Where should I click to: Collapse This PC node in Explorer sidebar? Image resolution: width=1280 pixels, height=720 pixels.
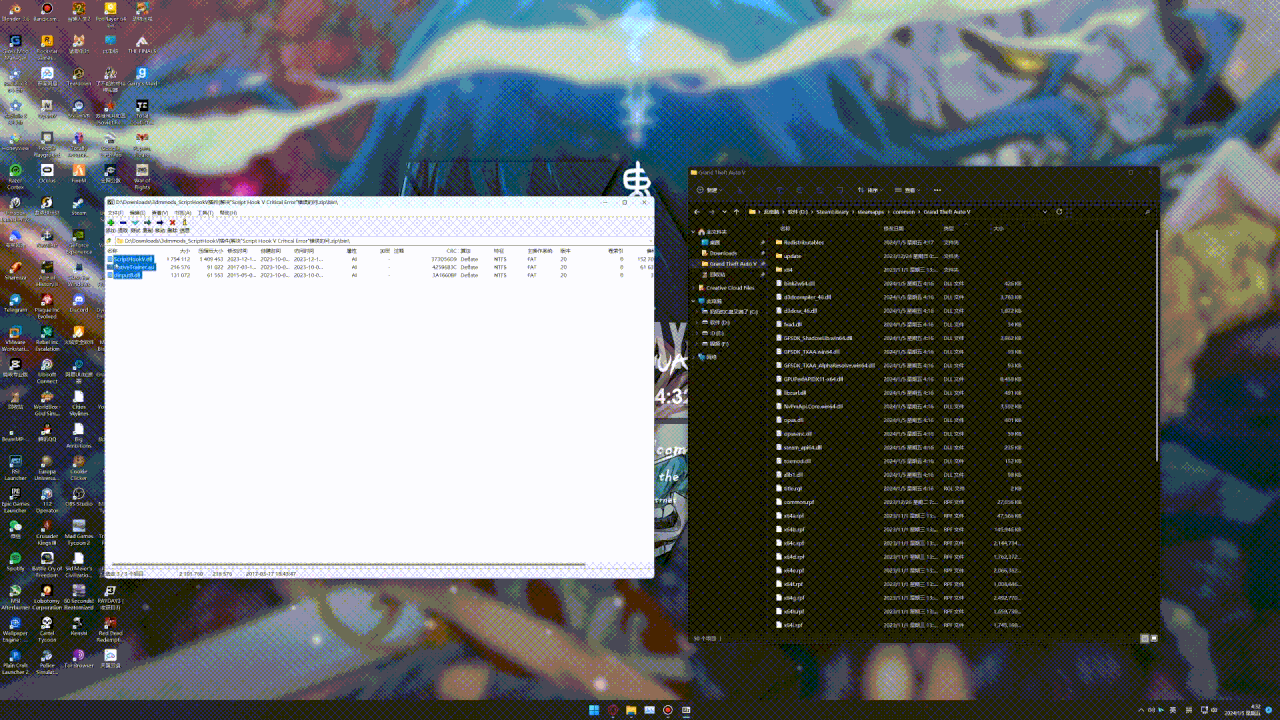(x=693, y=301)
